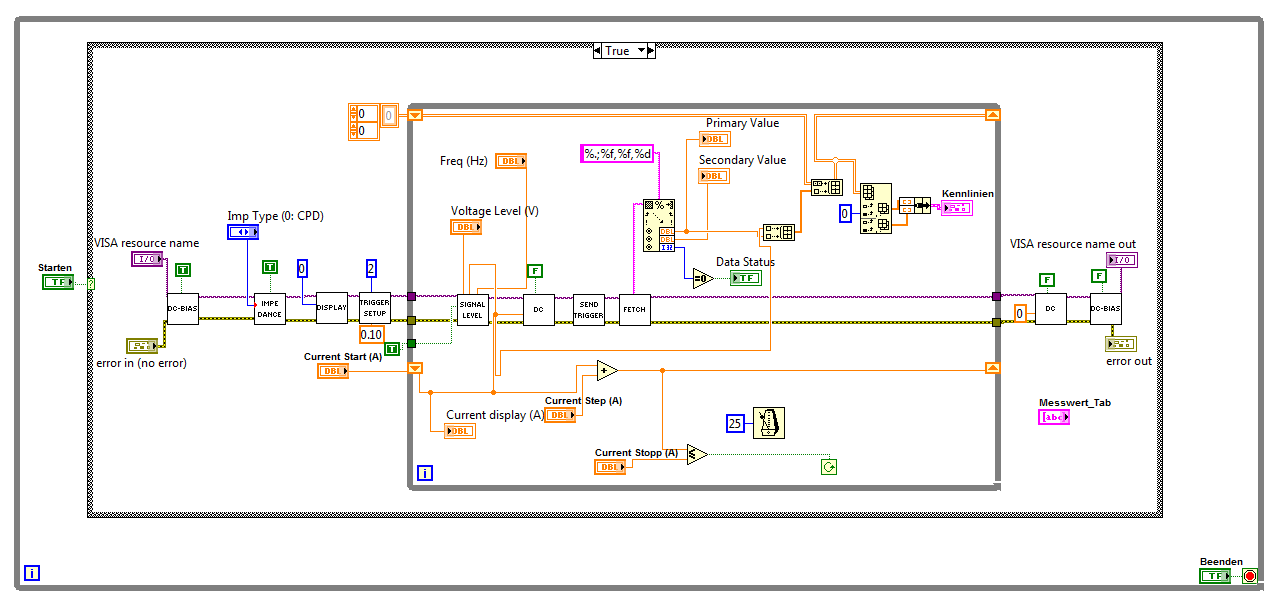Click case structure next-case arrow
This screenshot has height=607, width=1278.
pyautogui.click(x=650, y=50)
